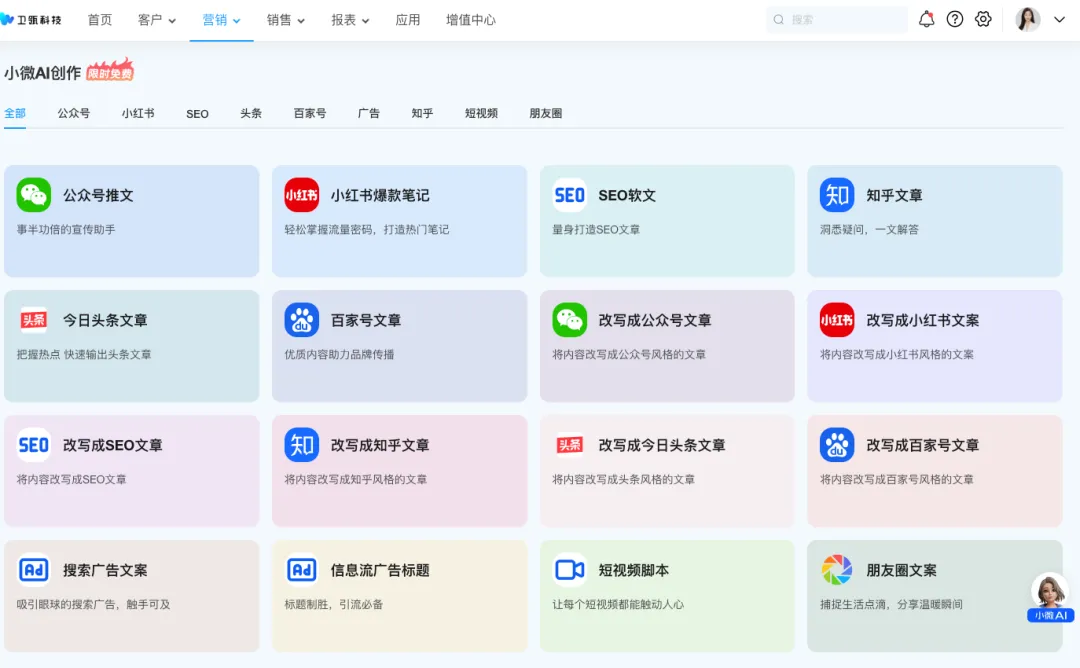
Task: Click the video camera icon on 短视频脚本
Action: (569, 570)
